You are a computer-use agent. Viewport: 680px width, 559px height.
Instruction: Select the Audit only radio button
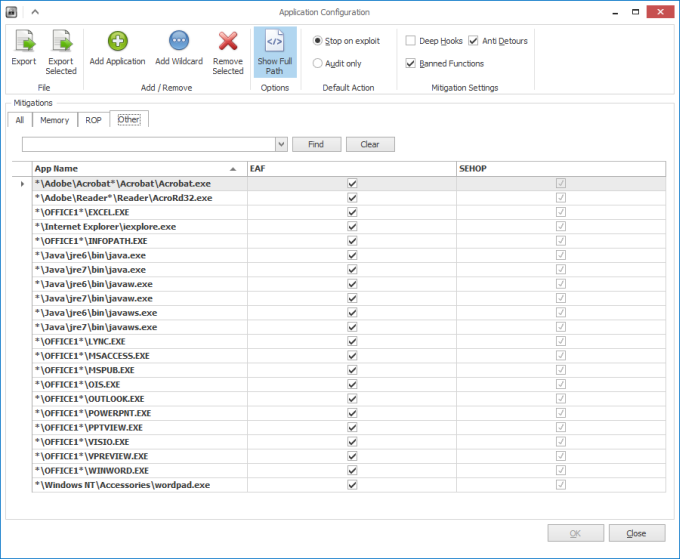tap(318, 63)
